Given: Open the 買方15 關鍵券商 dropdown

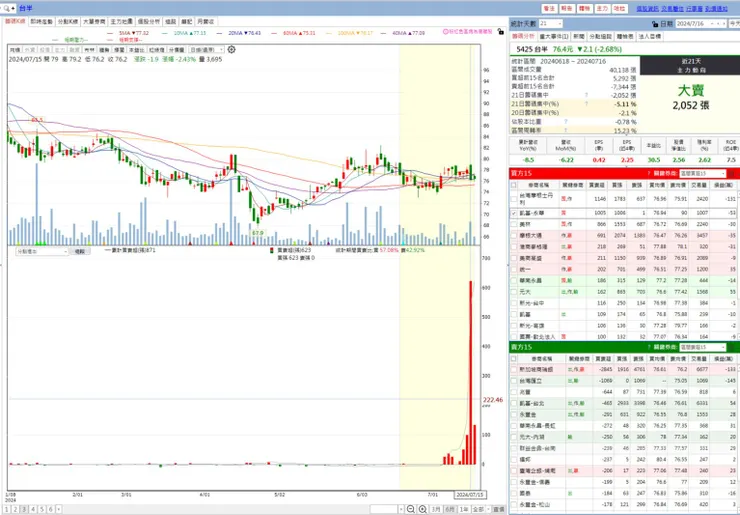Looking at the screenshot, I should click(702, 174).
